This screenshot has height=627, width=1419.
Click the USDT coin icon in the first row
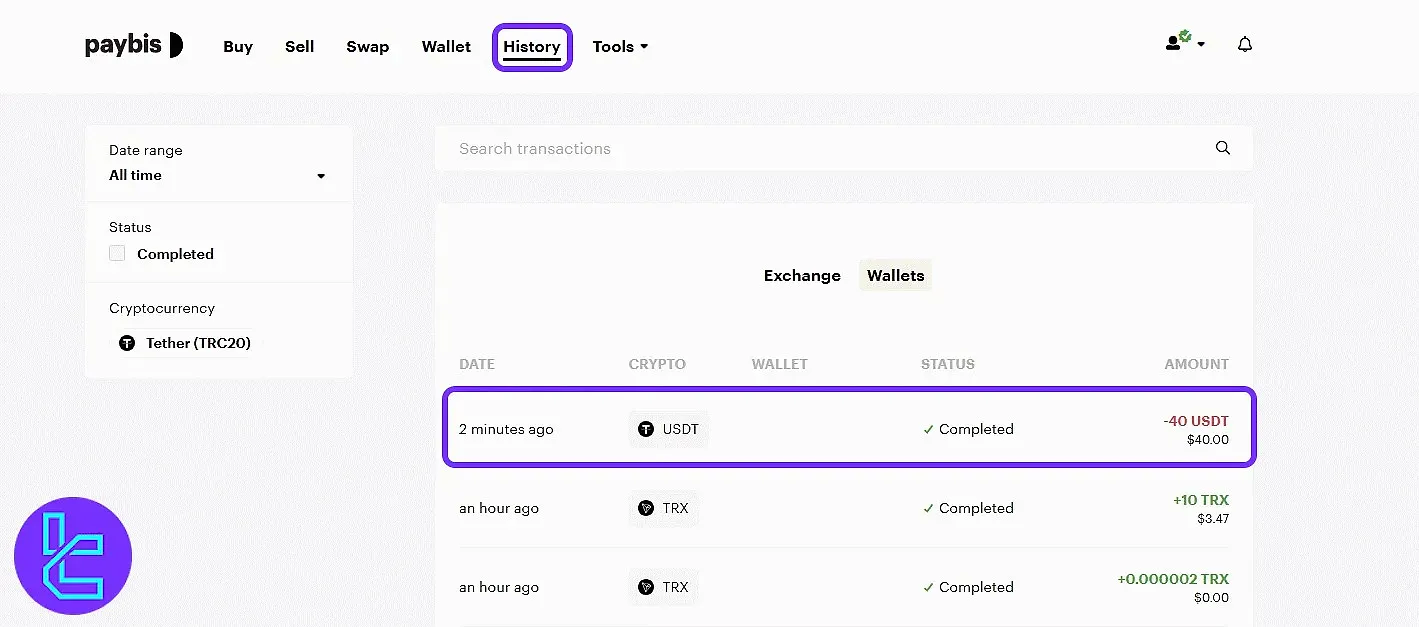[x=646, y=429]
